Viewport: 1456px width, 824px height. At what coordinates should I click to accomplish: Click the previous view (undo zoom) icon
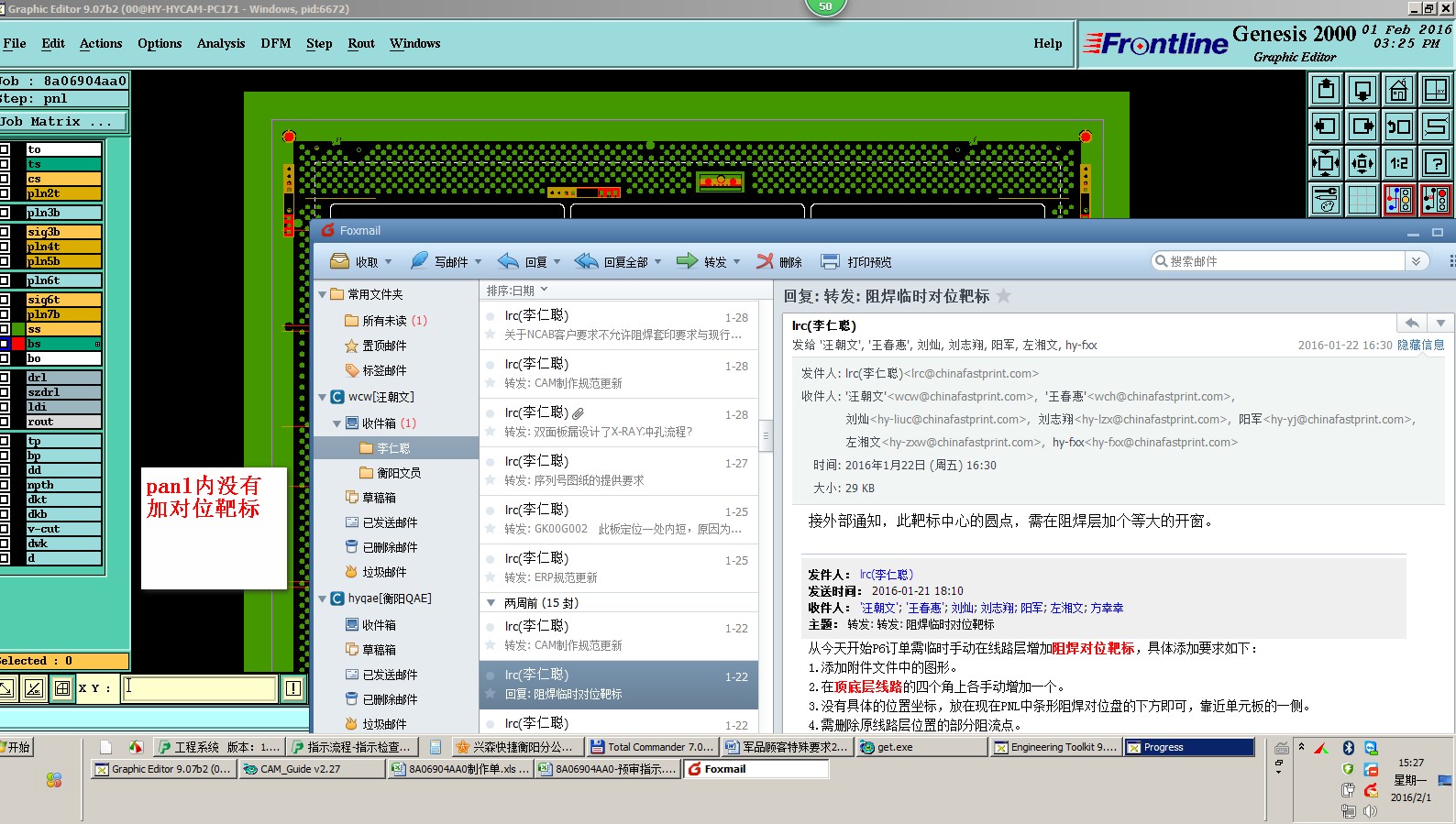pos(1398,126)
